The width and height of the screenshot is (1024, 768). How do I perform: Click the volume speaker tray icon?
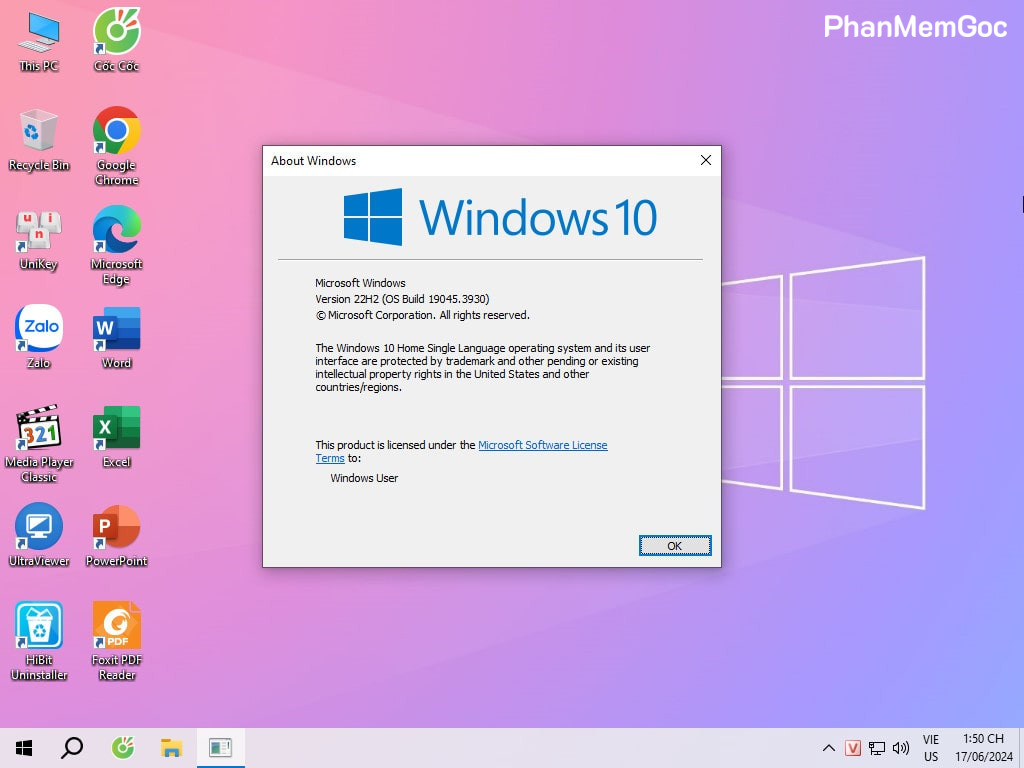pos(901,748)
